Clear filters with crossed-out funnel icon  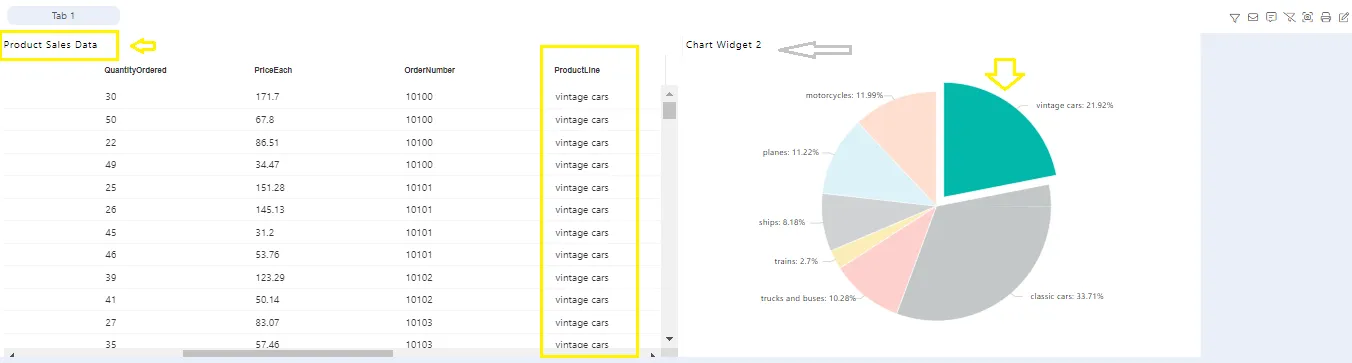click(1289, 17)
